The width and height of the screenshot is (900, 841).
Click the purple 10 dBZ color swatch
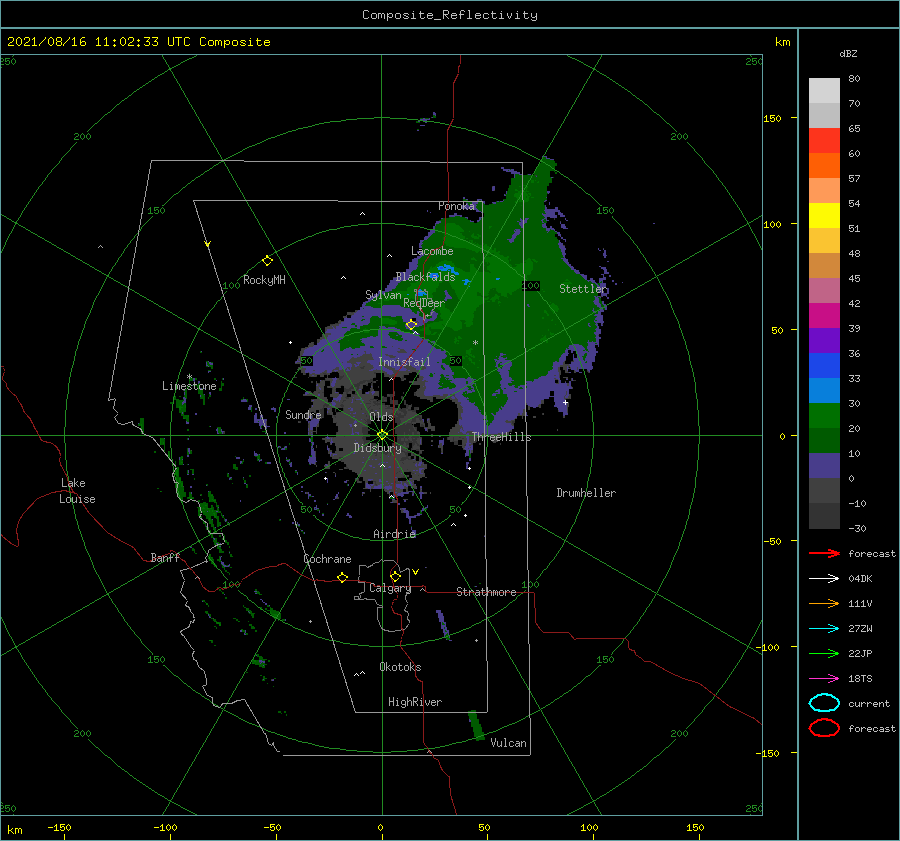[824, 465]
